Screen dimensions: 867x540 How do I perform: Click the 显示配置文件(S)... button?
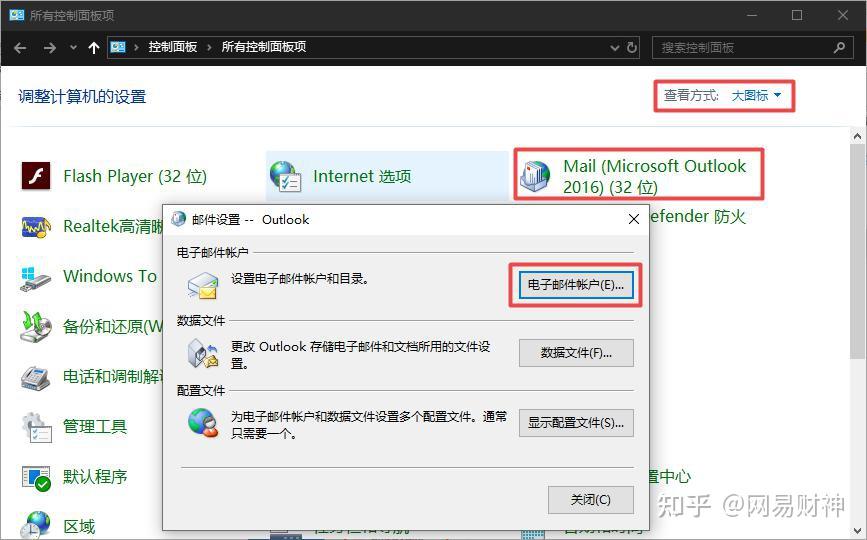[x=576, y=423]
